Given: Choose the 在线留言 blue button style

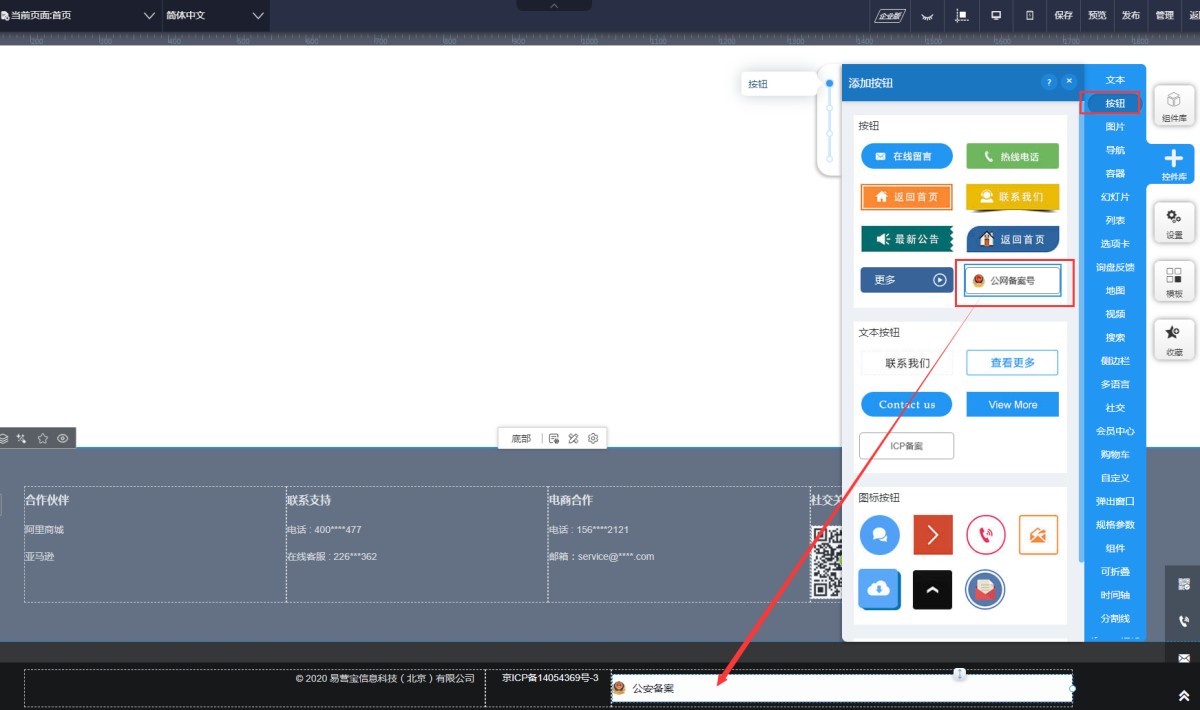Looking at the screenshot, I should pyautogui.click(x=907, y=156).
